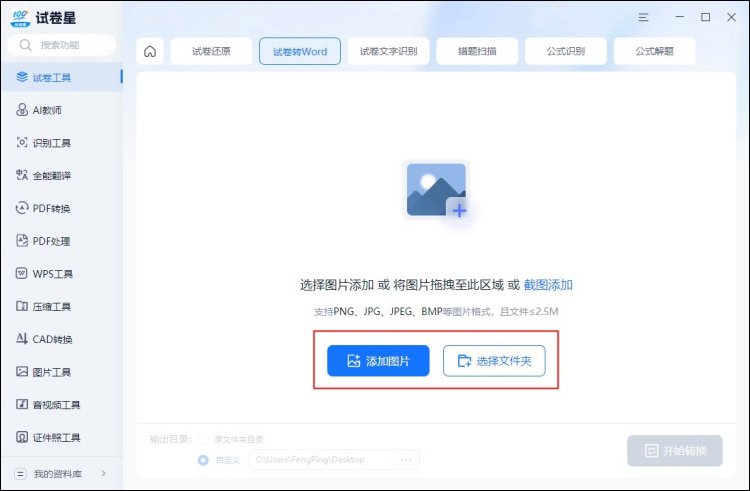Switch to 试卷文字识别 tab
750x491 pixels.
(x=388, y=51)
